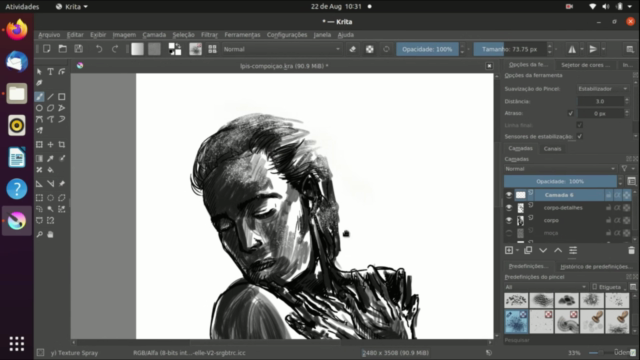
Task: Create a new document from toolbar
Action: pos(47,49)
